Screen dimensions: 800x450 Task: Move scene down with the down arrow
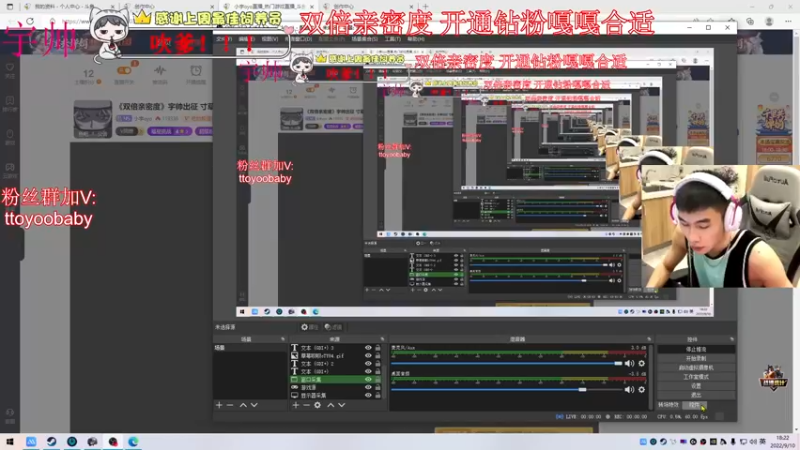254,405
